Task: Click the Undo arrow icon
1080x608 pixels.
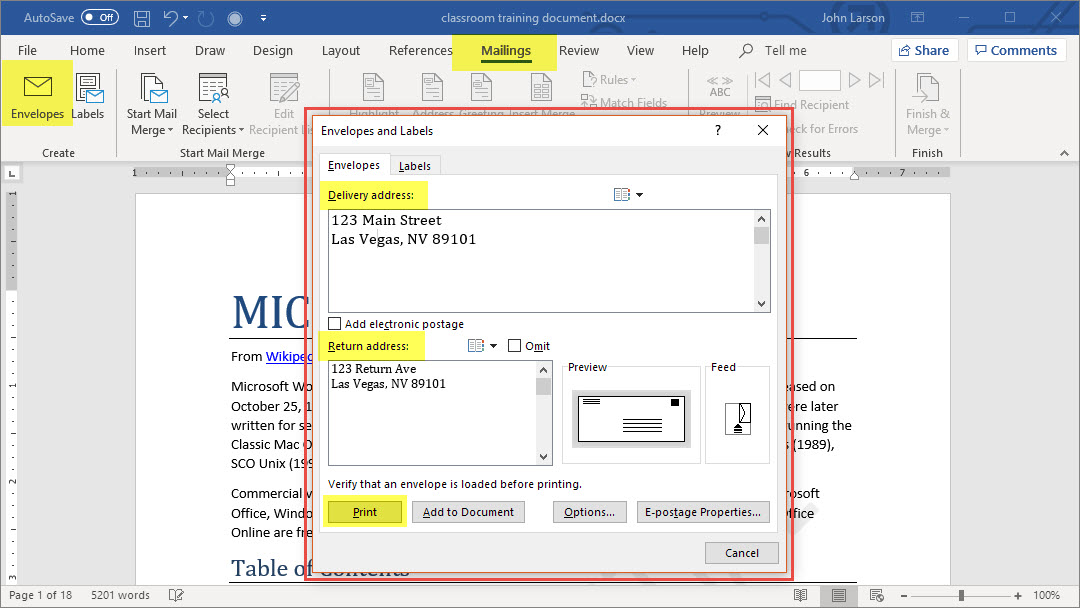Action: click(171, 19)
